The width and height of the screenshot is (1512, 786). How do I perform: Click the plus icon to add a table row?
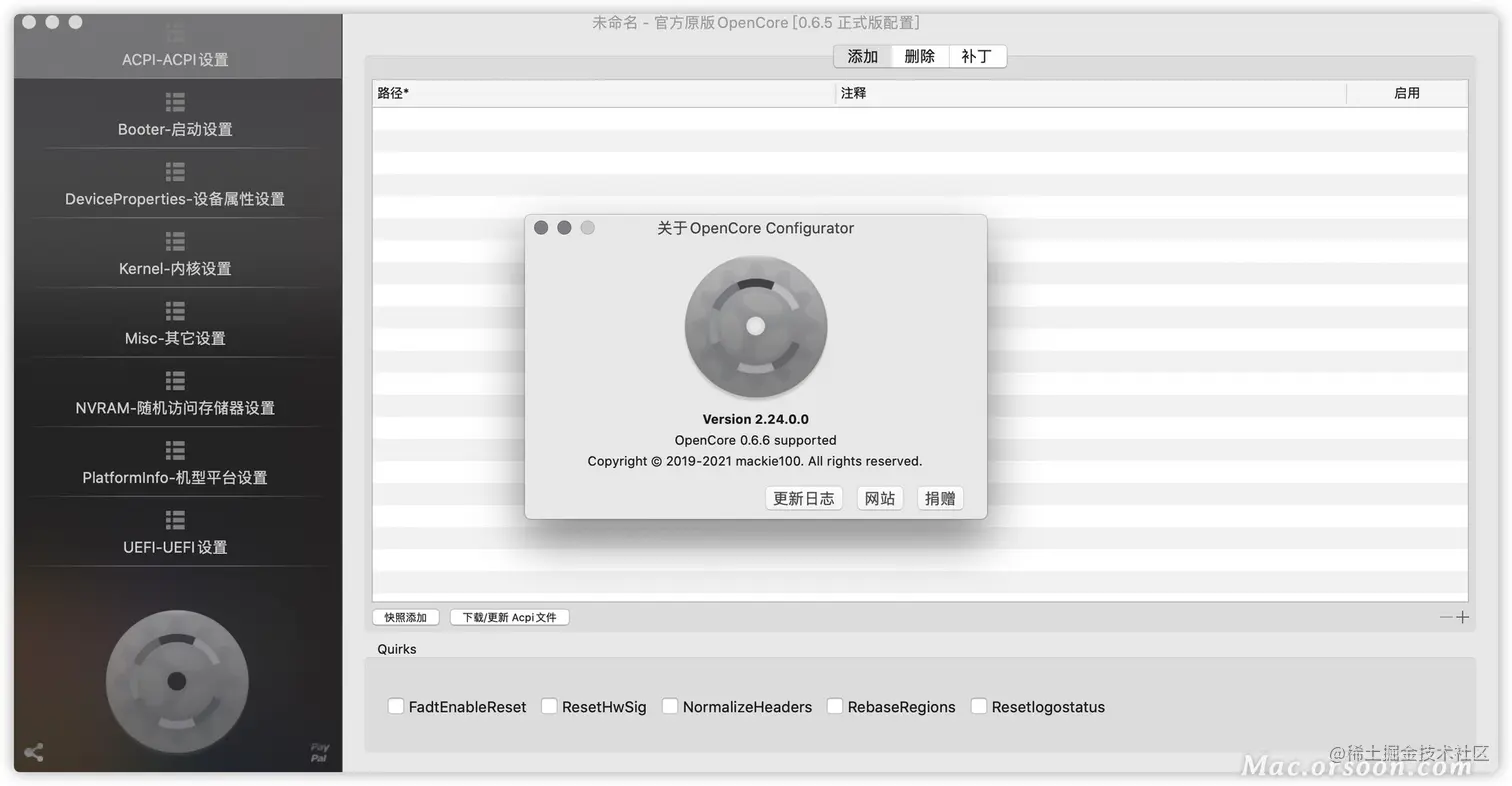[x=1462, y=617]
